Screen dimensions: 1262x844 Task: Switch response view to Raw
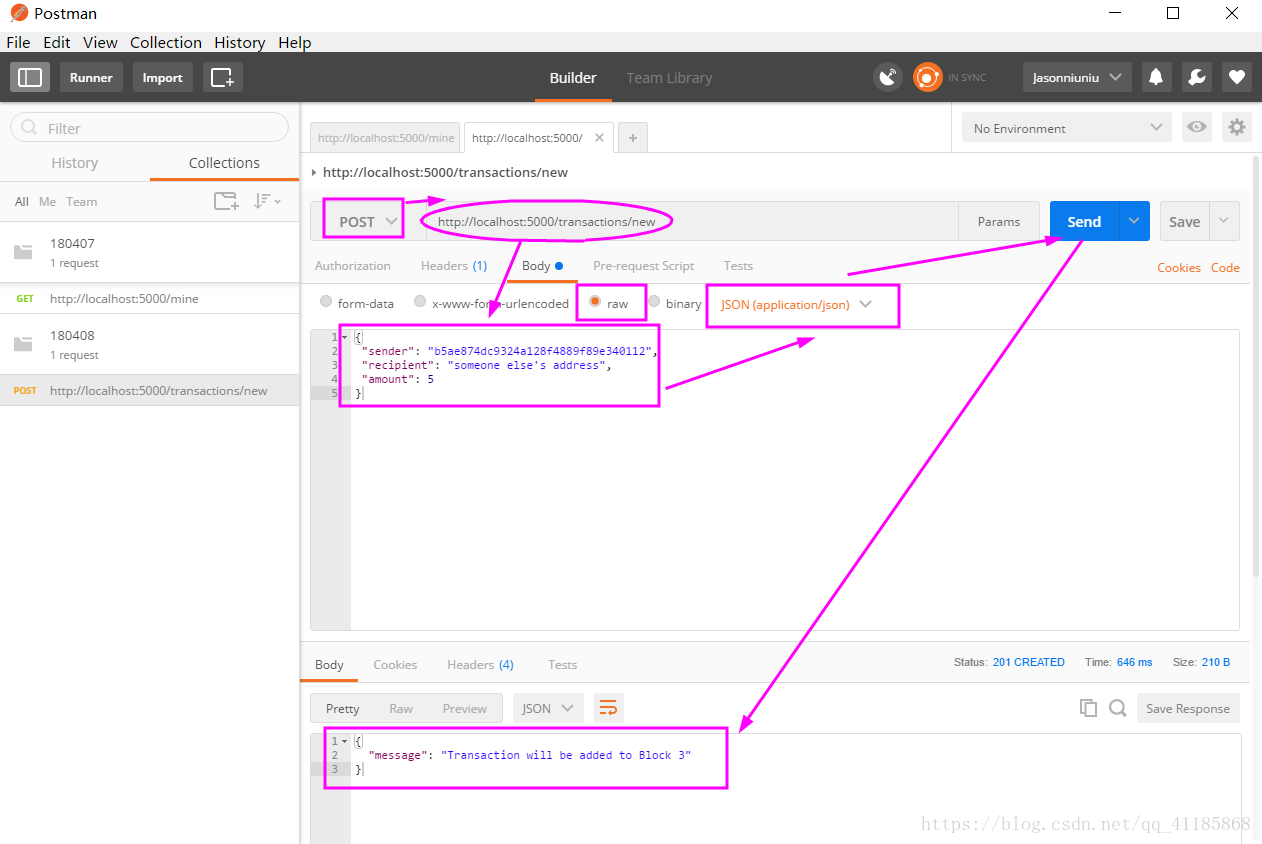click(401, 708)
